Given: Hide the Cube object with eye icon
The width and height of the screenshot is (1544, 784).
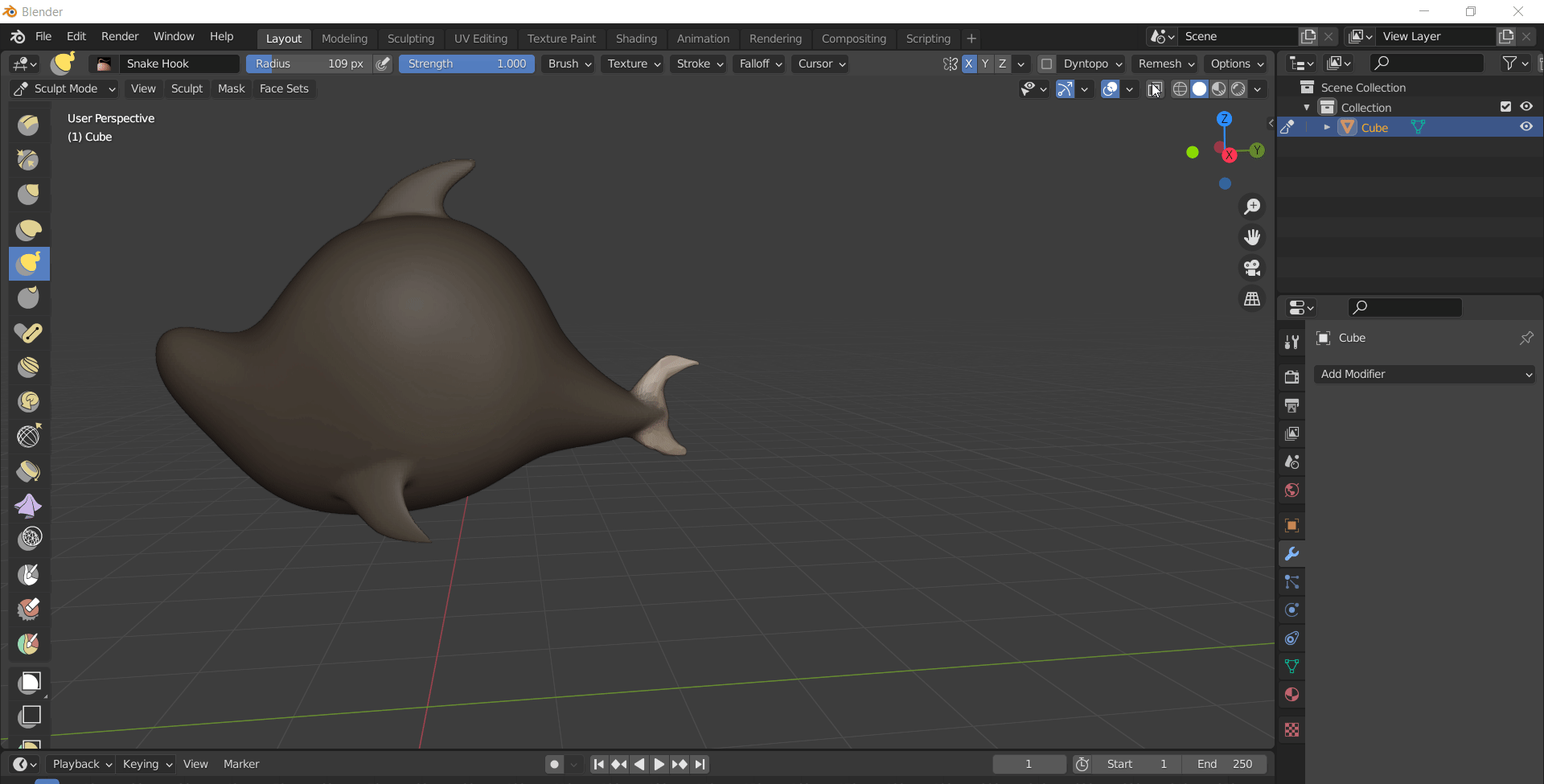Looking at the screenshot, I should pyautogui.click(x=1526, y=127).
